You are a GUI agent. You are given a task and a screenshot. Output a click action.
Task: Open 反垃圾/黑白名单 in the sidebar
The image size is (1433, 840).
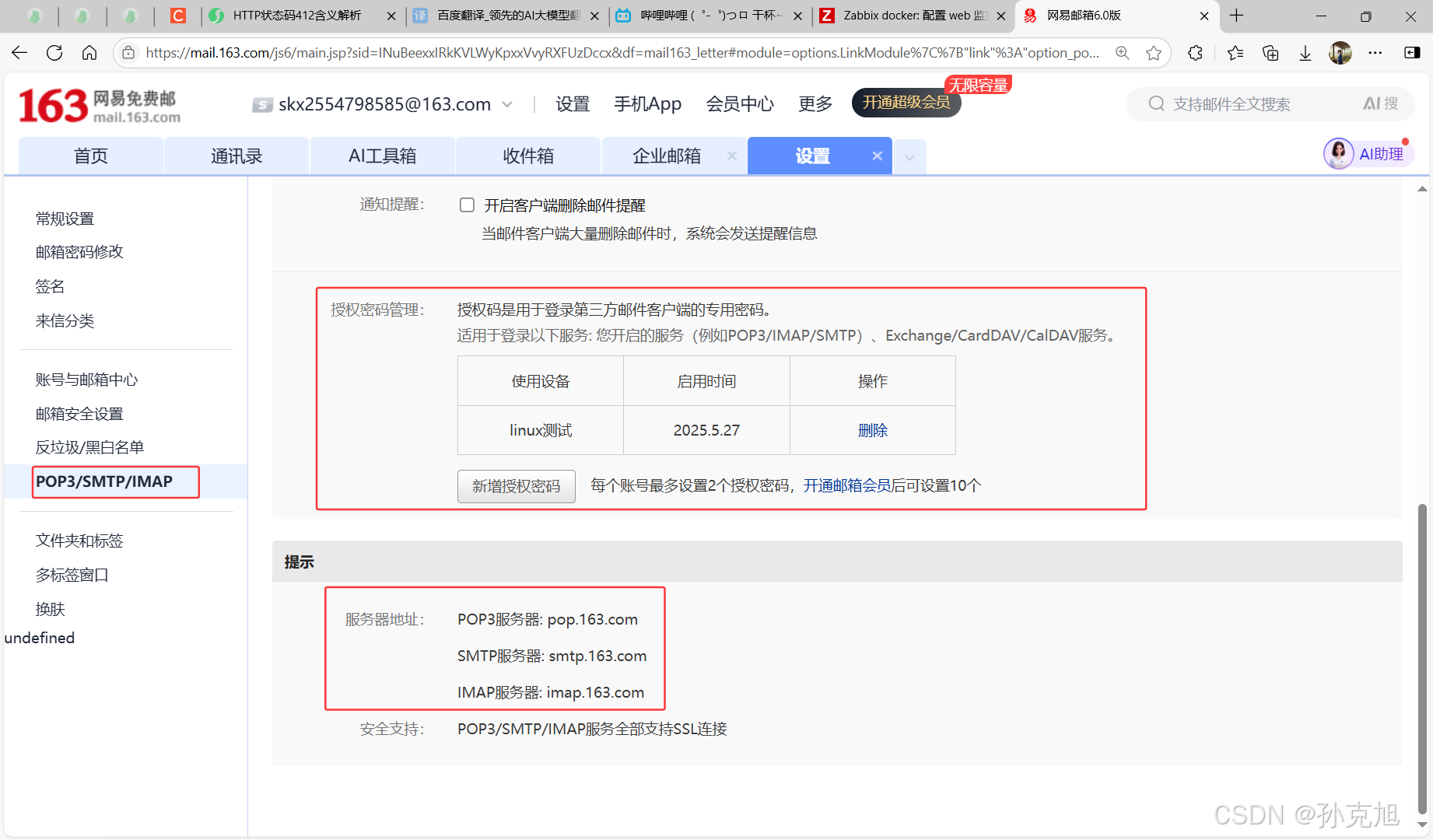click(x=89, y=447)
